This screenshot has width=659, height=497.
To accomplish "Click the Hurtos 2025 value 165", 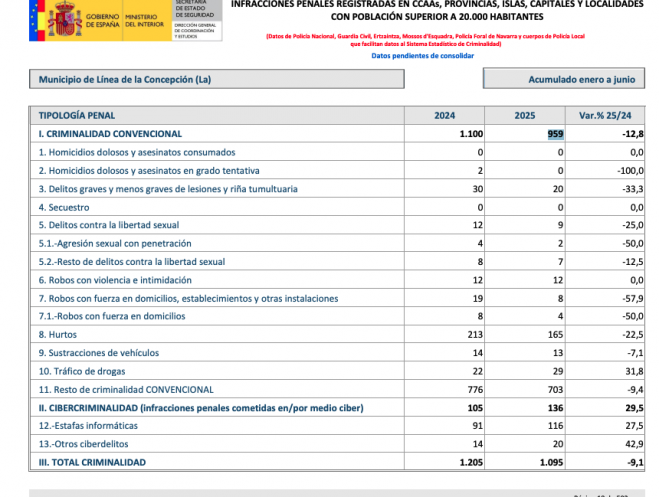I will click(555, 334).
